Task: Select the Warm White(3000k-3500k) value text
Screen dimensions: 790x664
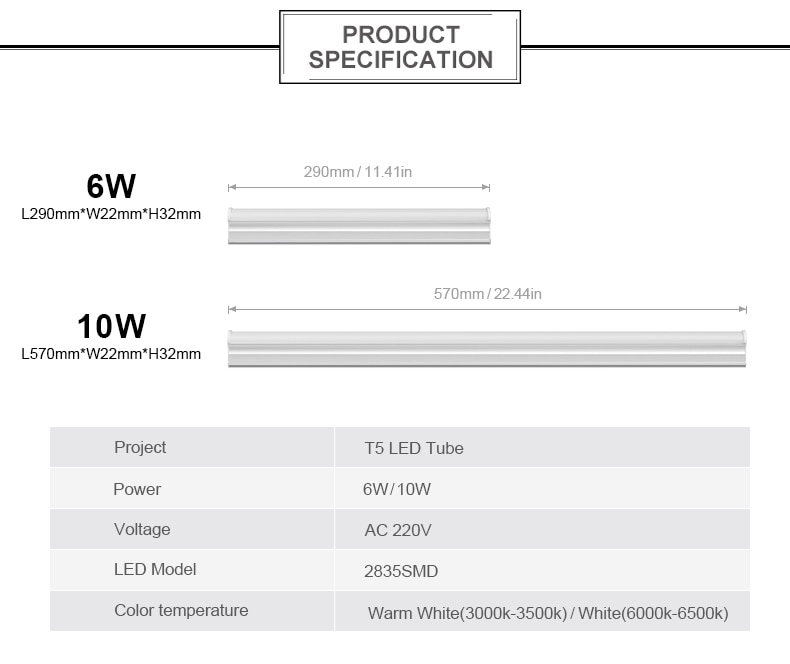Action: [x=468, y=613]
